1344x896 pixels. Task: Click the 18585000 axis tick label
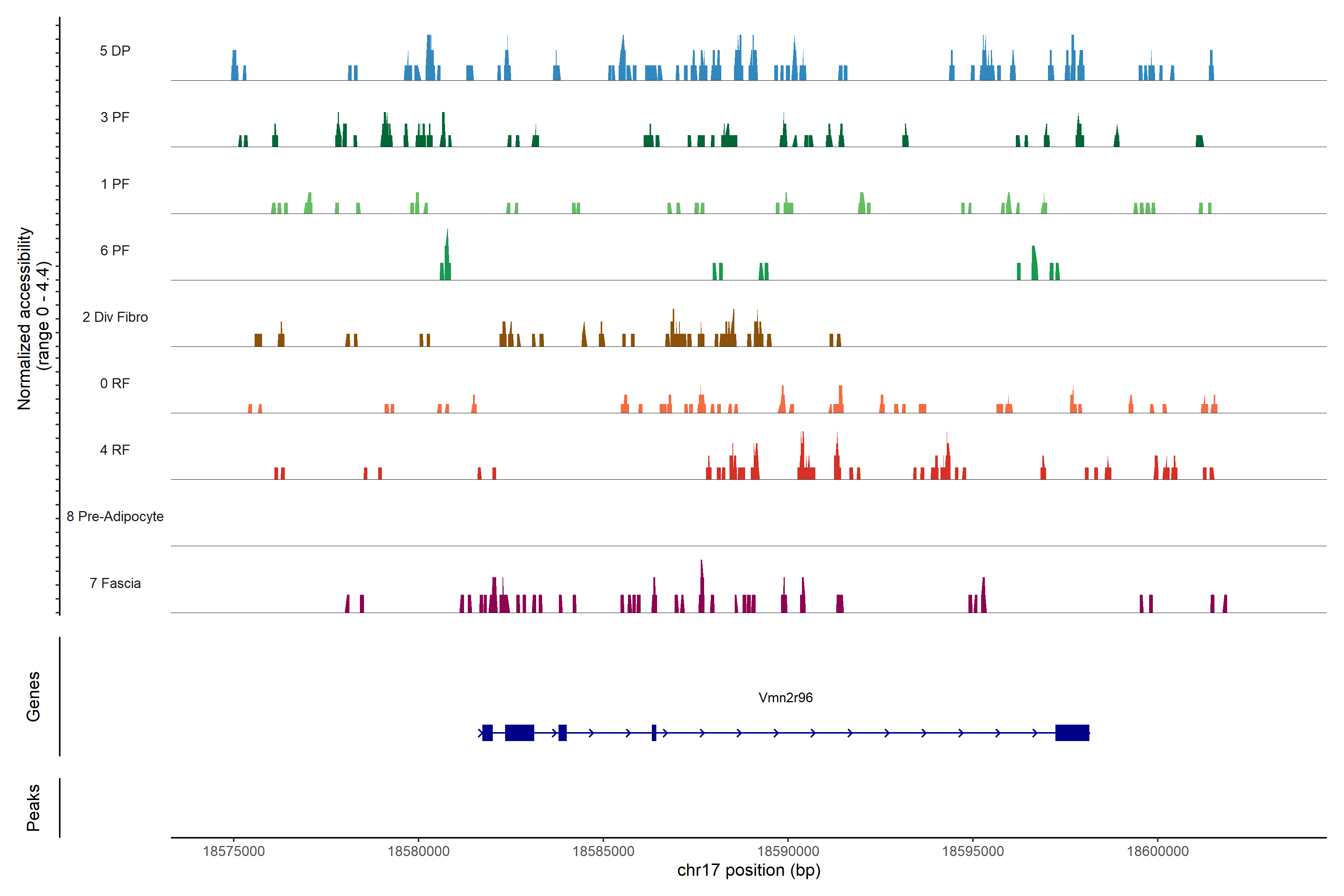[603, 851]
